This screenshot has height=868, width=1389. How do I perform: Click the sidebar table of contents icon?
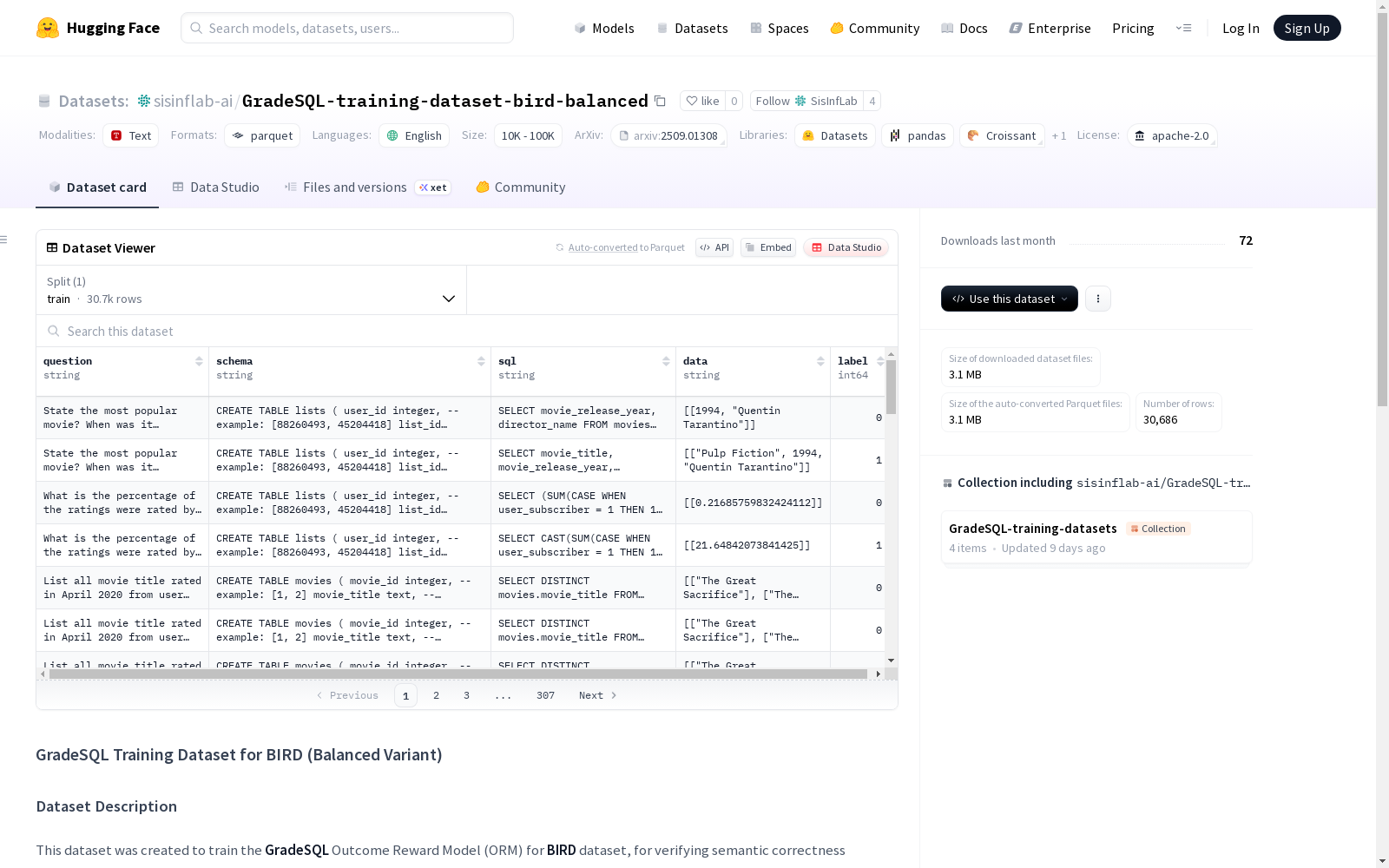point(3,240)
